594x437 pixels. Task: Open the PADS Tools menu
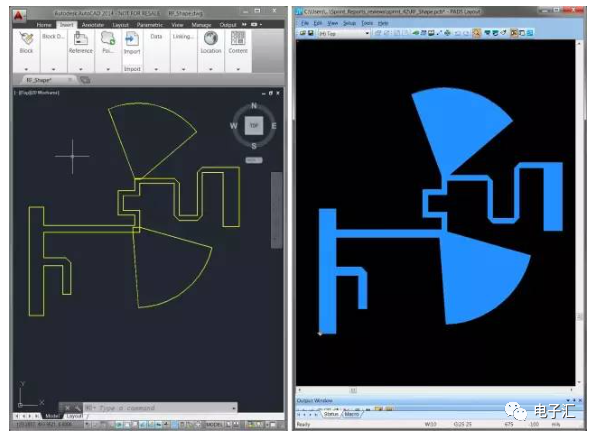367,23
